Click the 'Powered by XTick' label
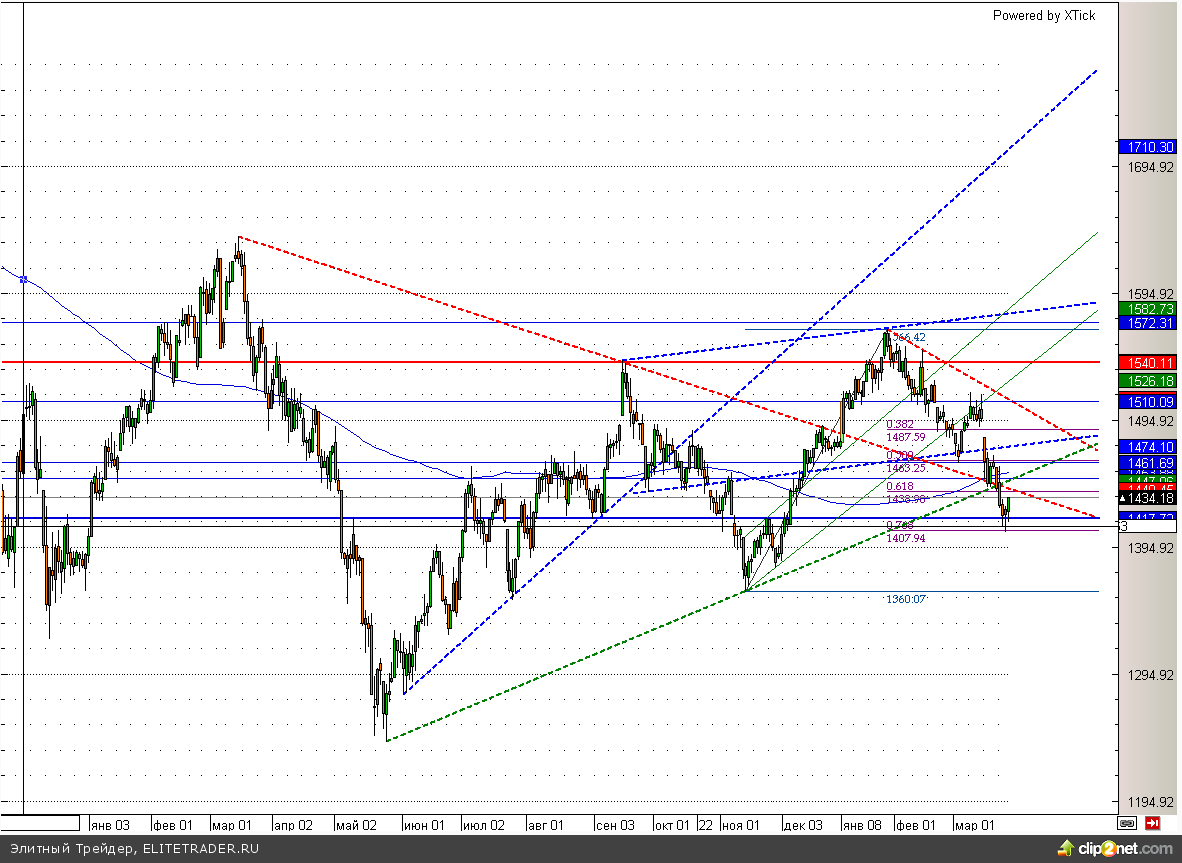 pos(1043,15)
